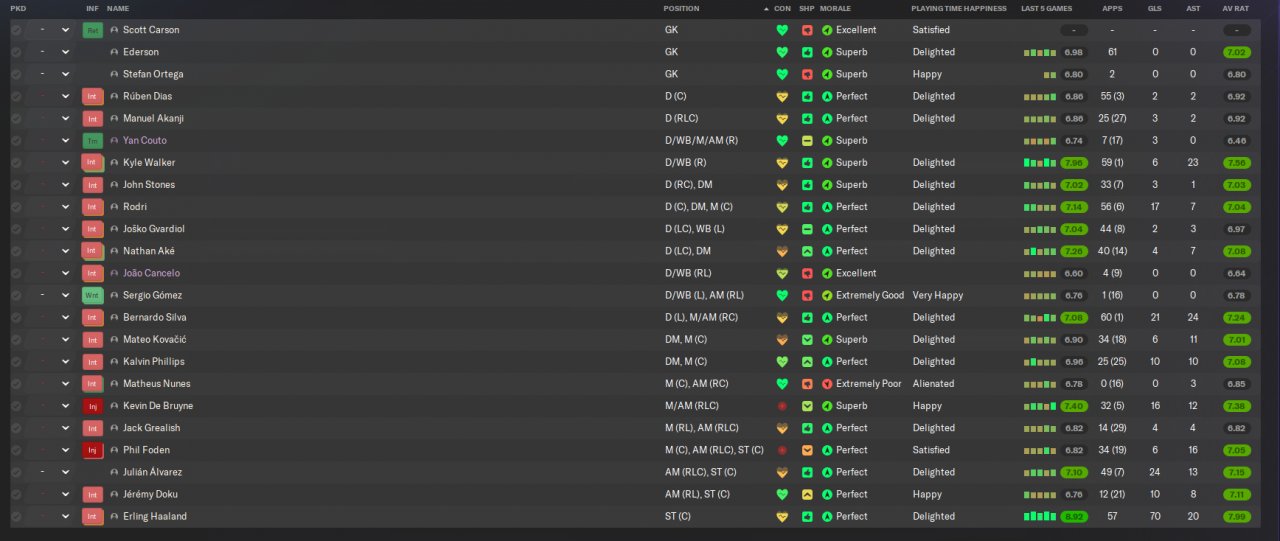Open the role dropdown for Julián Álvarez
This screenshot has height=541, width=1280.
click(54, 472)
